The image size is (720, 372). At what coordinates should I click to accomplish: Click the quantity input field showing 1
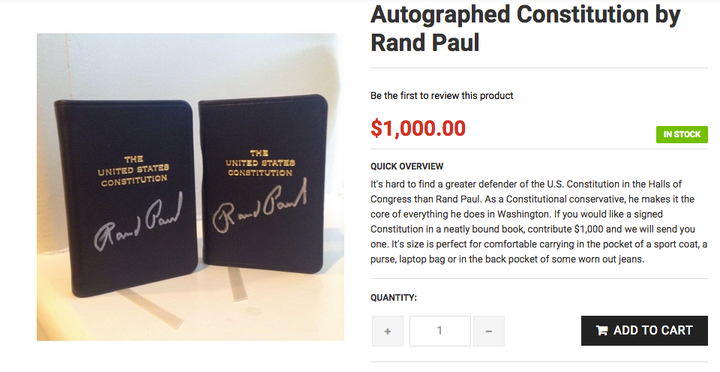tap(440, 331)
